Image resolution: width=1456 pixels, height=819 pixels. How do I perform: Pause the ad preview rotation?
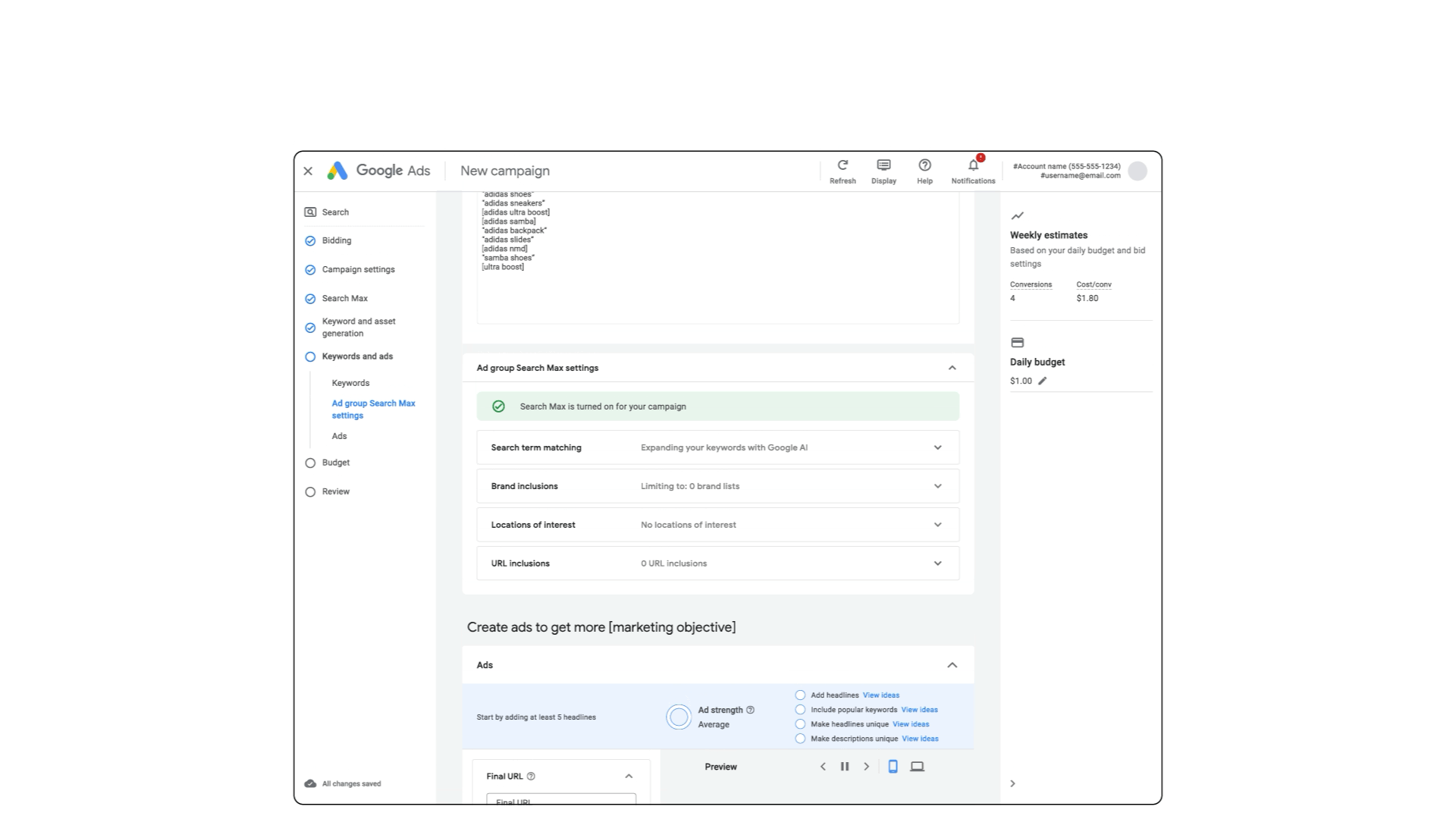point(845,767)
